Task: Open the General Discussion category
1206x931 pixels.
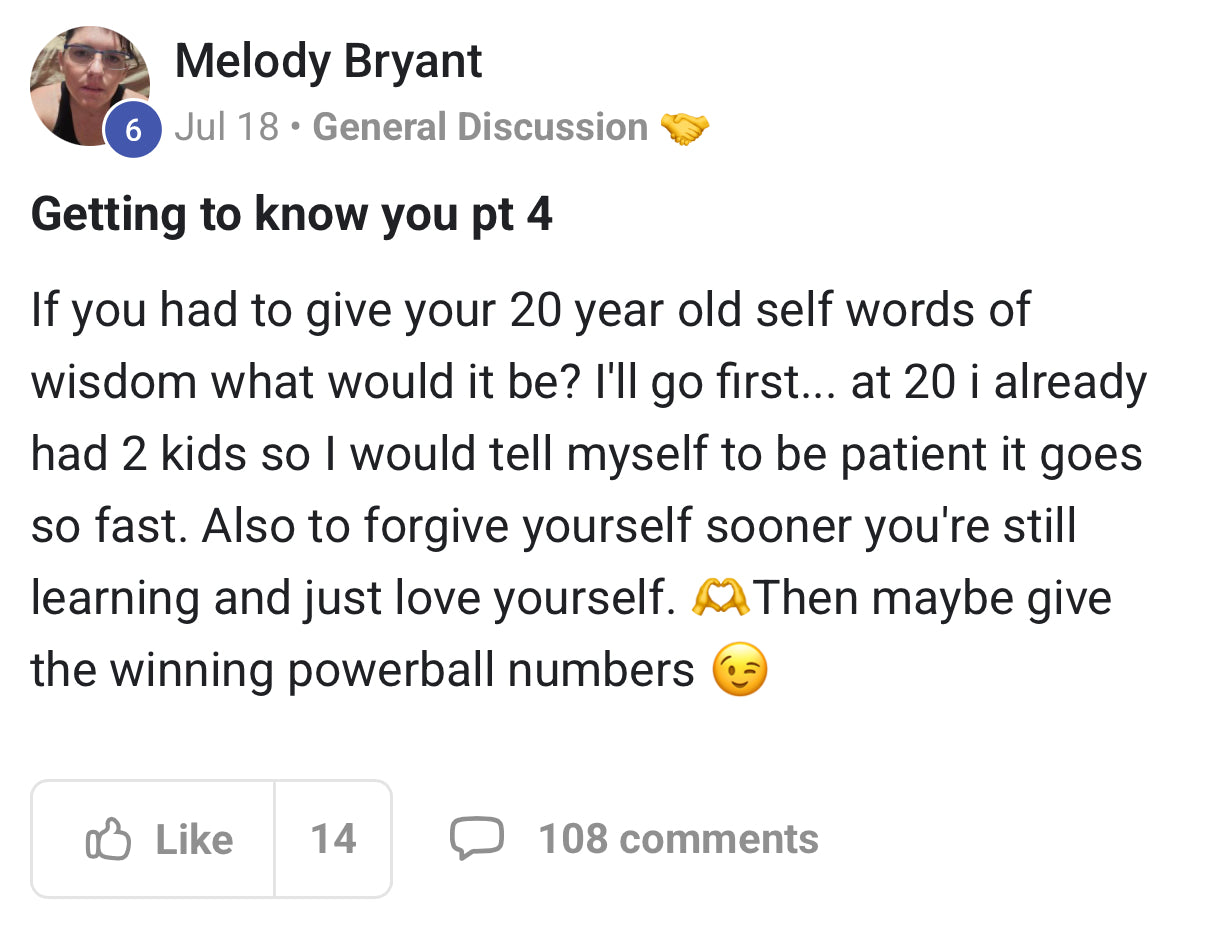Action: pyautogui.click(x=480, y=128)
